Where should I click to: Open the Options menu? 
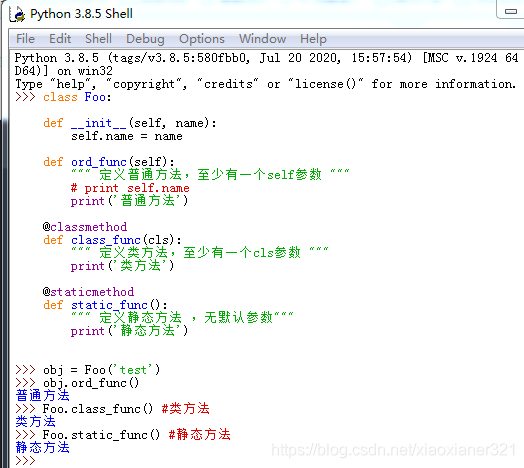point(202,39)
